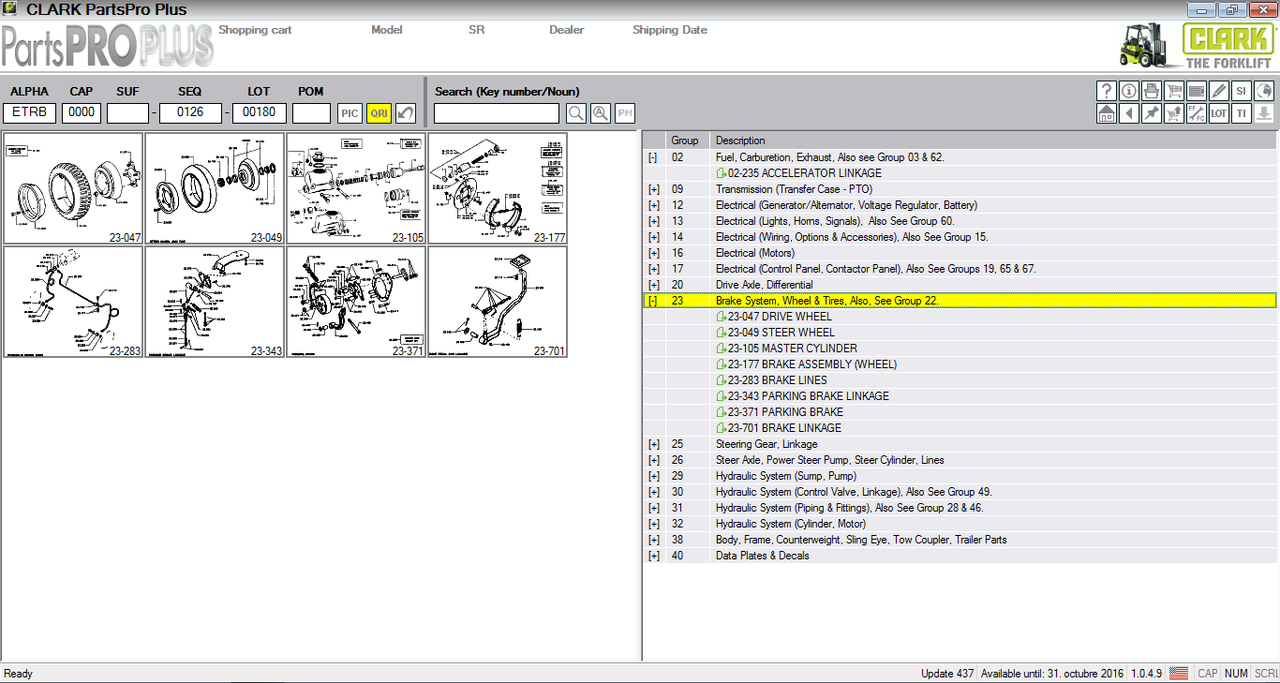This screenshot has width=1280, height=683.
Task: Expand group 12 Electrical Generator/Alternator
Action: [653, 205]
